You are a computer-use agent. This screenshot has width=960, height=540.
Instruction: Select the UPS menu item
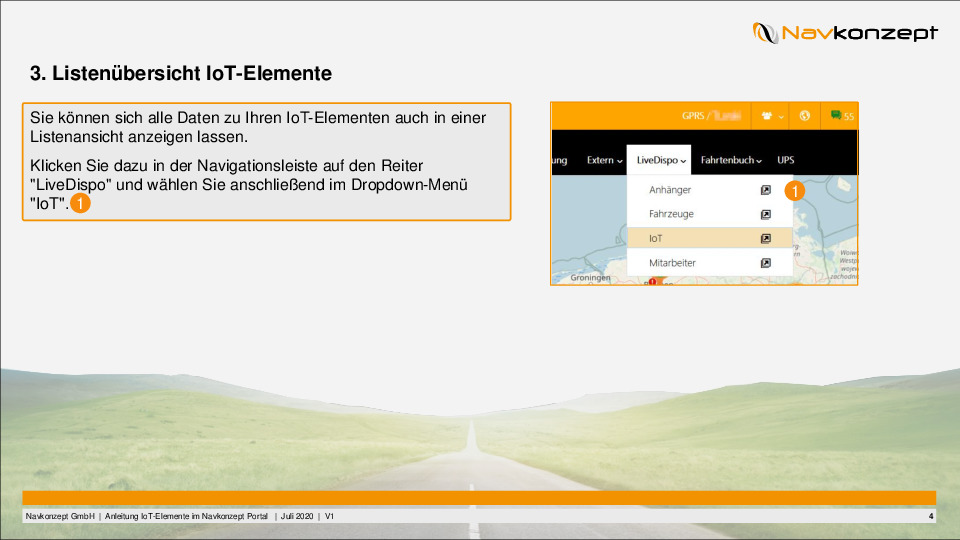click(786, 160)
